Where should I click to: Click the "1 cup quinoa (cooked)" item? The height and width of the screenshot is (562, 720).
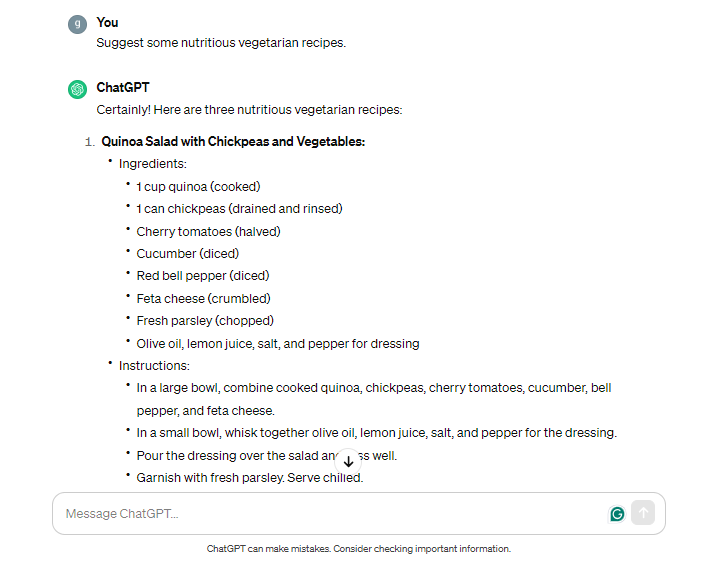pos(198,186)
